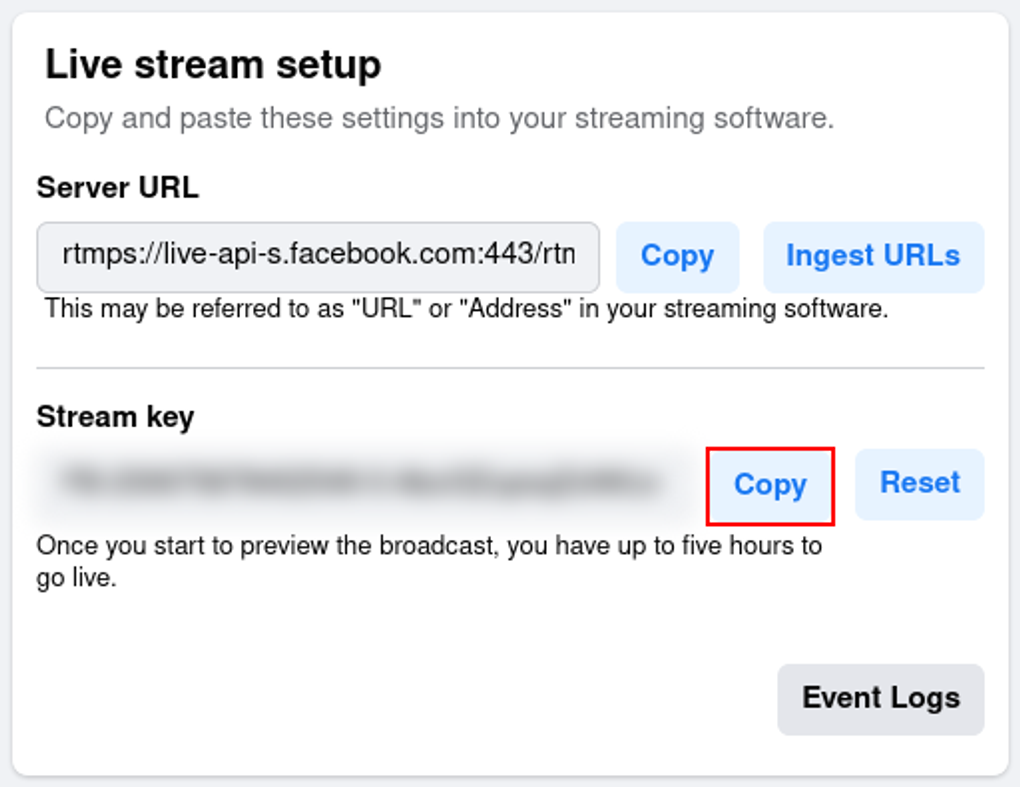
Task: Open the Ingest URLs options
Action: click(873, 257)
